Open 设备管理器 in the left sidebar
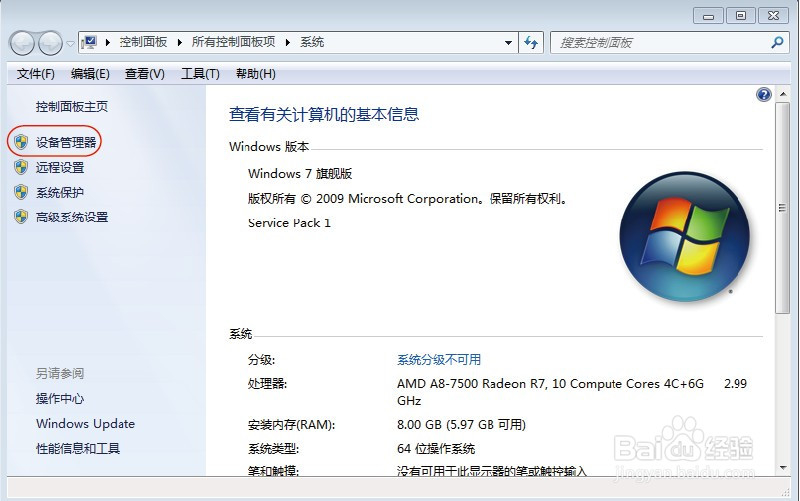 [66, 142]
